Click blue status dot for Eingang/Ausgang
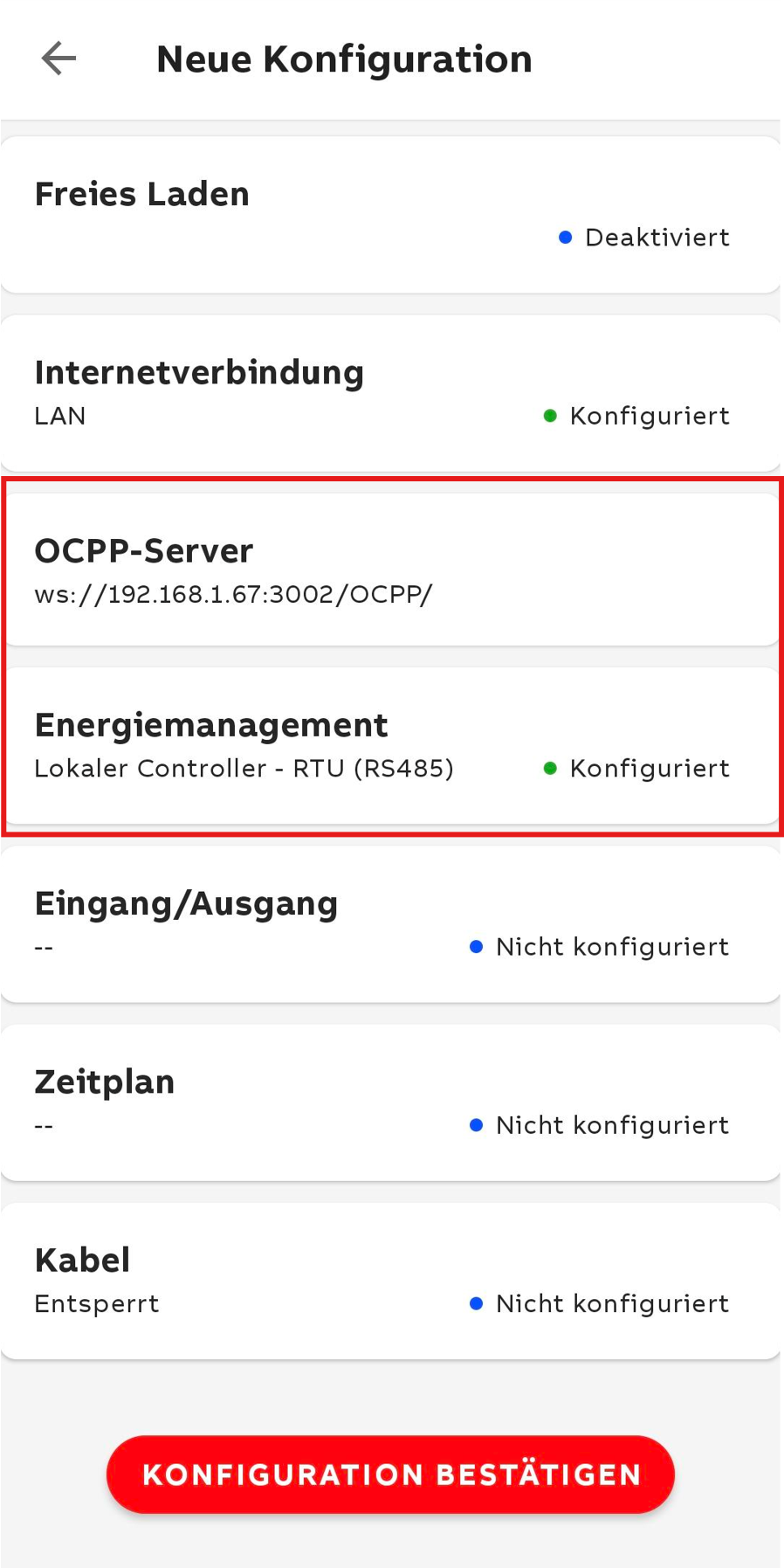The width and height of the screenshot is (784, 1568). coord(476,947)
